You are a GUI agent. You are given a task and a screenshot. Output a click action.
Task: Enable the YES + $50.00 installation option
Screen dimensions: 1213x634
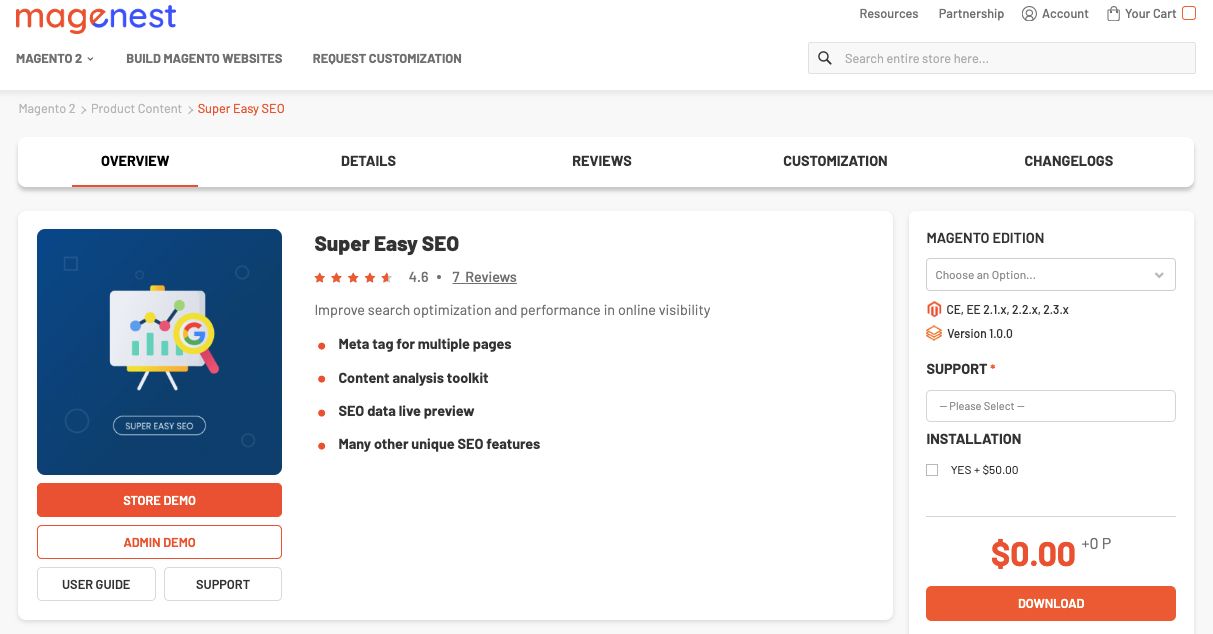(x=932, y=469)
